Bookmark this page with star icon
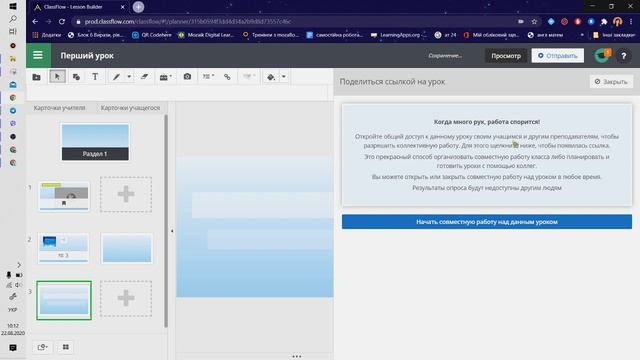 tap(534, 22)
